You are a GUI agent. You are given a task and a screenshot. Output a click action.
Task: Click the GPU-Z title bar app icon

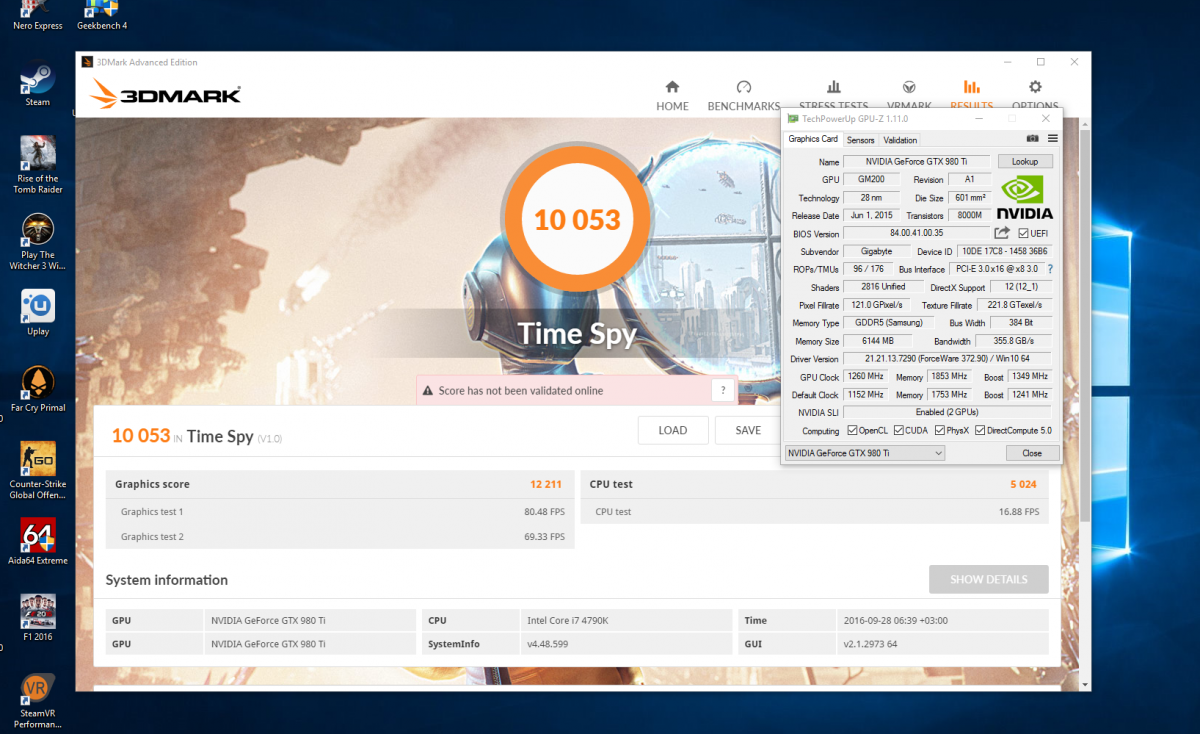click(x=793, y=119)
